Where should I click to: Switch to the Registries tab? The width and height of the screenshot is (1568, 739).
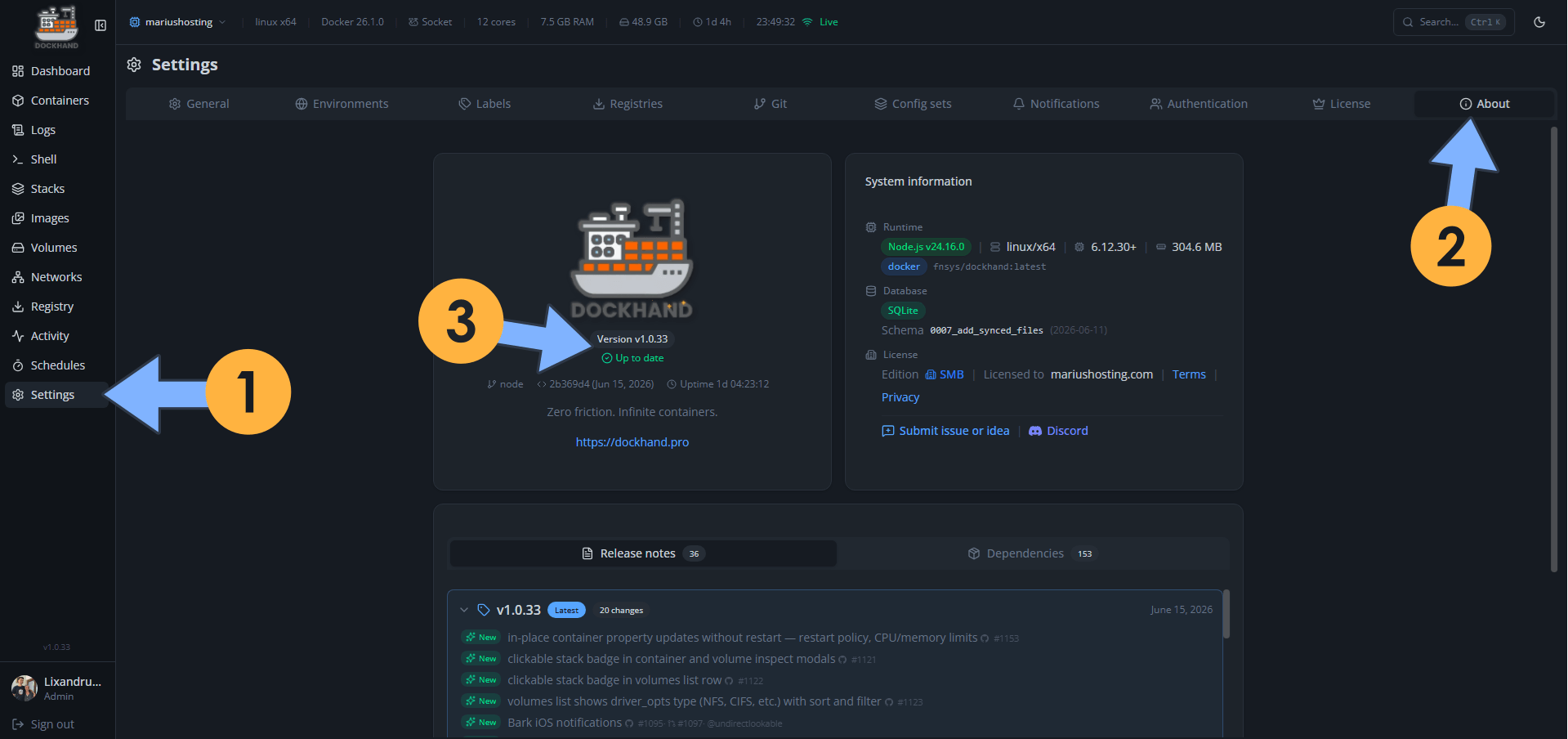pyautogui.click(x=628, y=104)
